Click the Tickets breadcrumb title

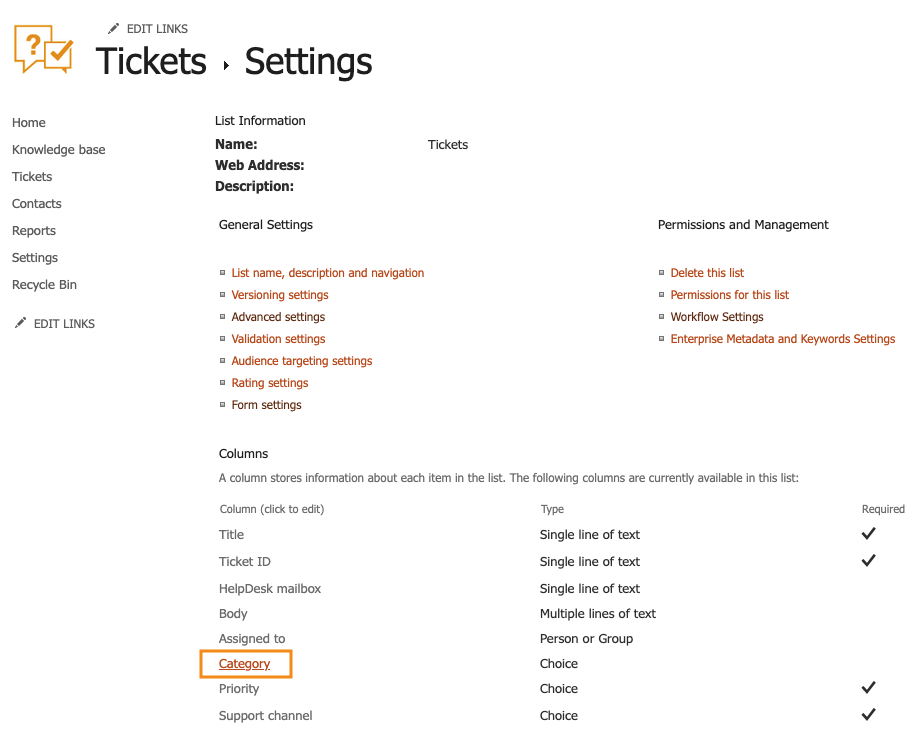151,62
